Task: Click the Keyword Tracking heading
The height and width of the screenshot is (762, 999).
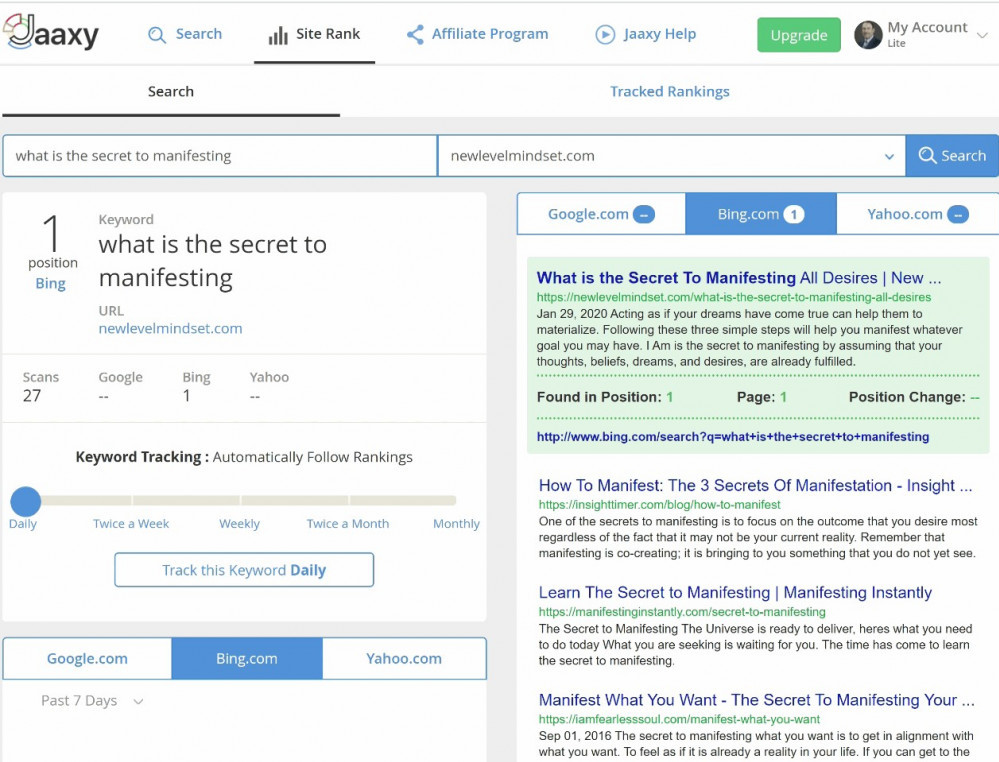Action: (x=142, y=457)
